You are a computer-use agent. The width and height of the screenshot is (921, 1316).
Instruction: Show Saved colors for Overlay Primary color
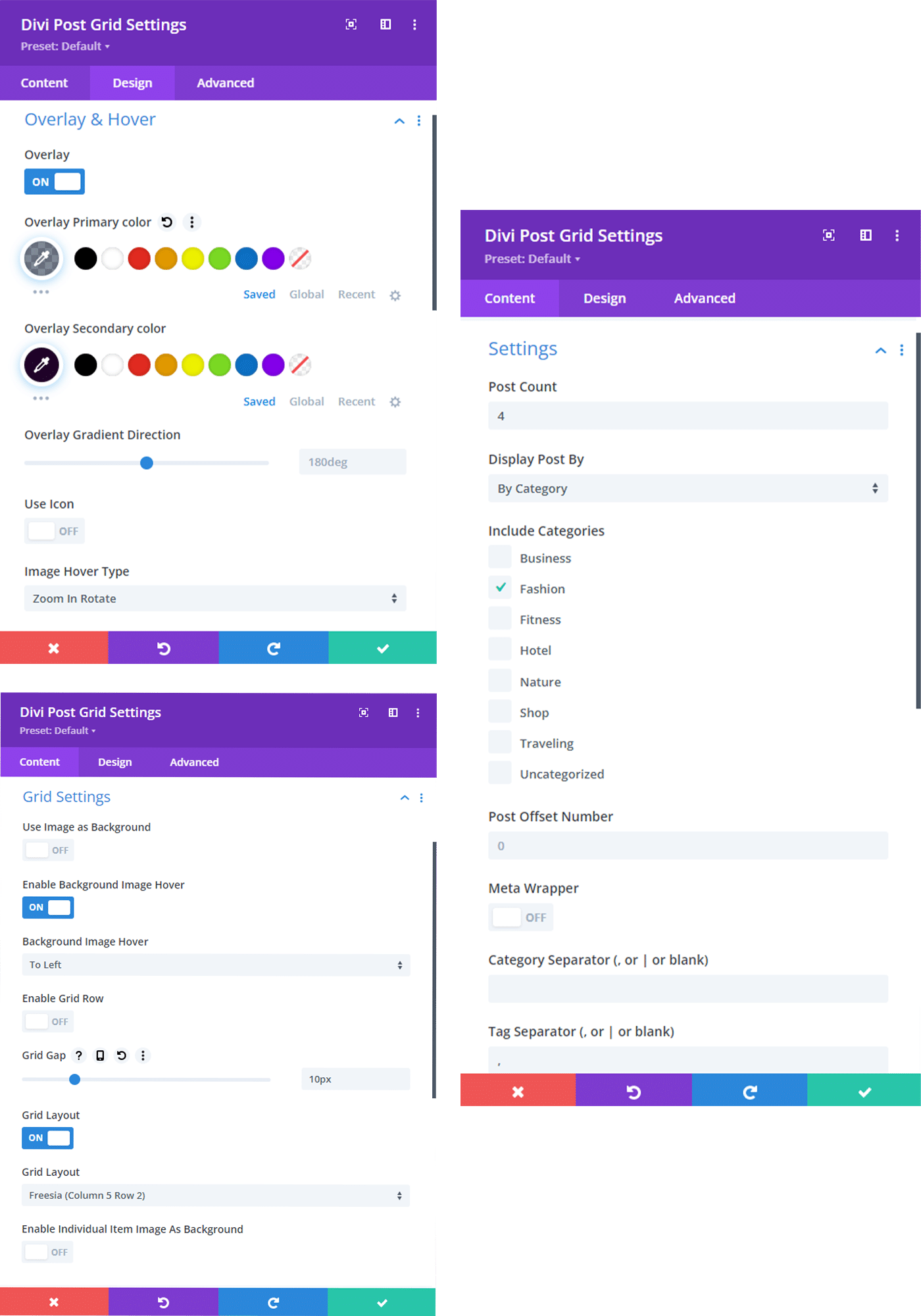(x=259, y=295)
